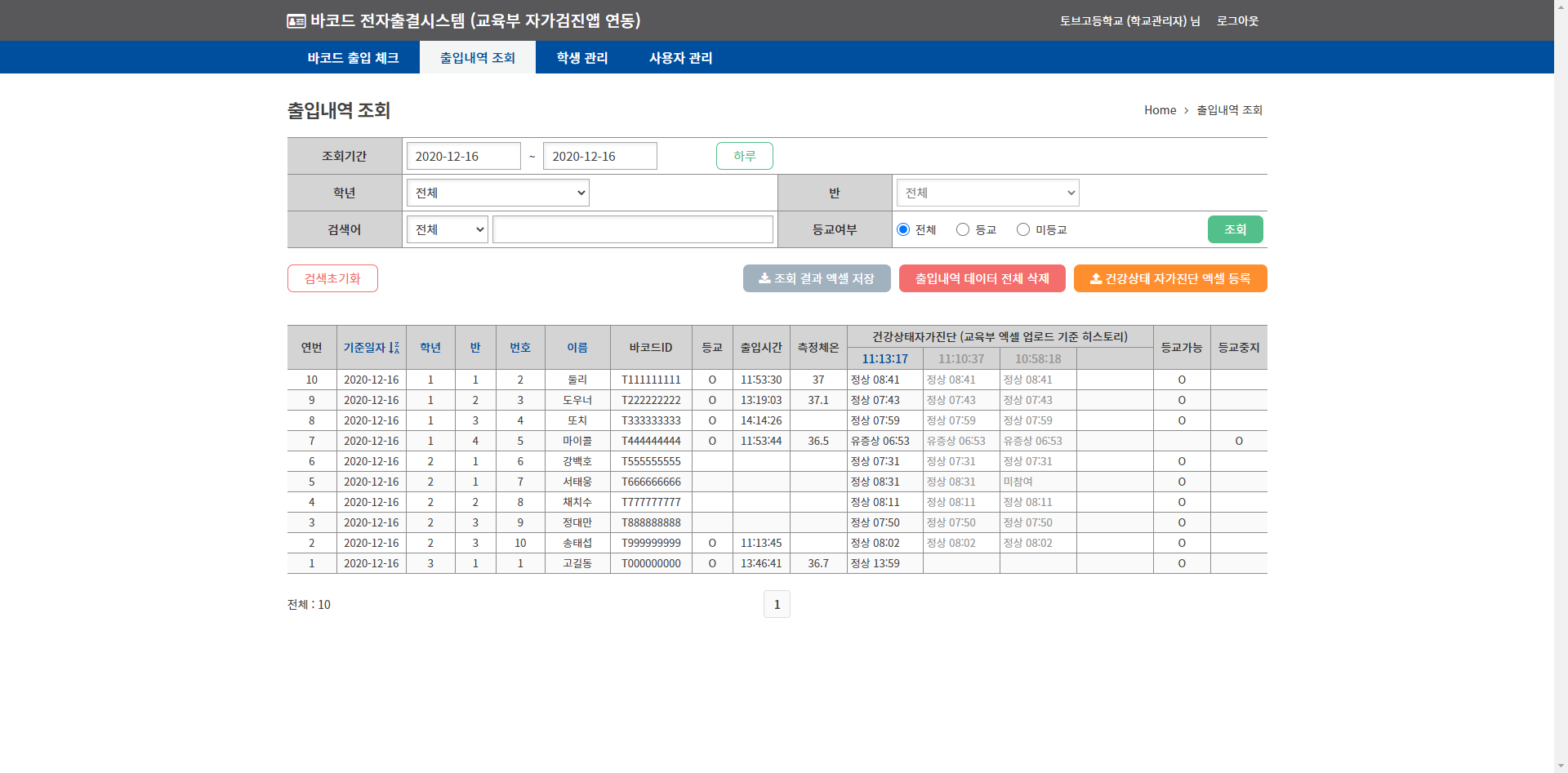Expand the 검색어 search type dropdown

click(447, 229)
